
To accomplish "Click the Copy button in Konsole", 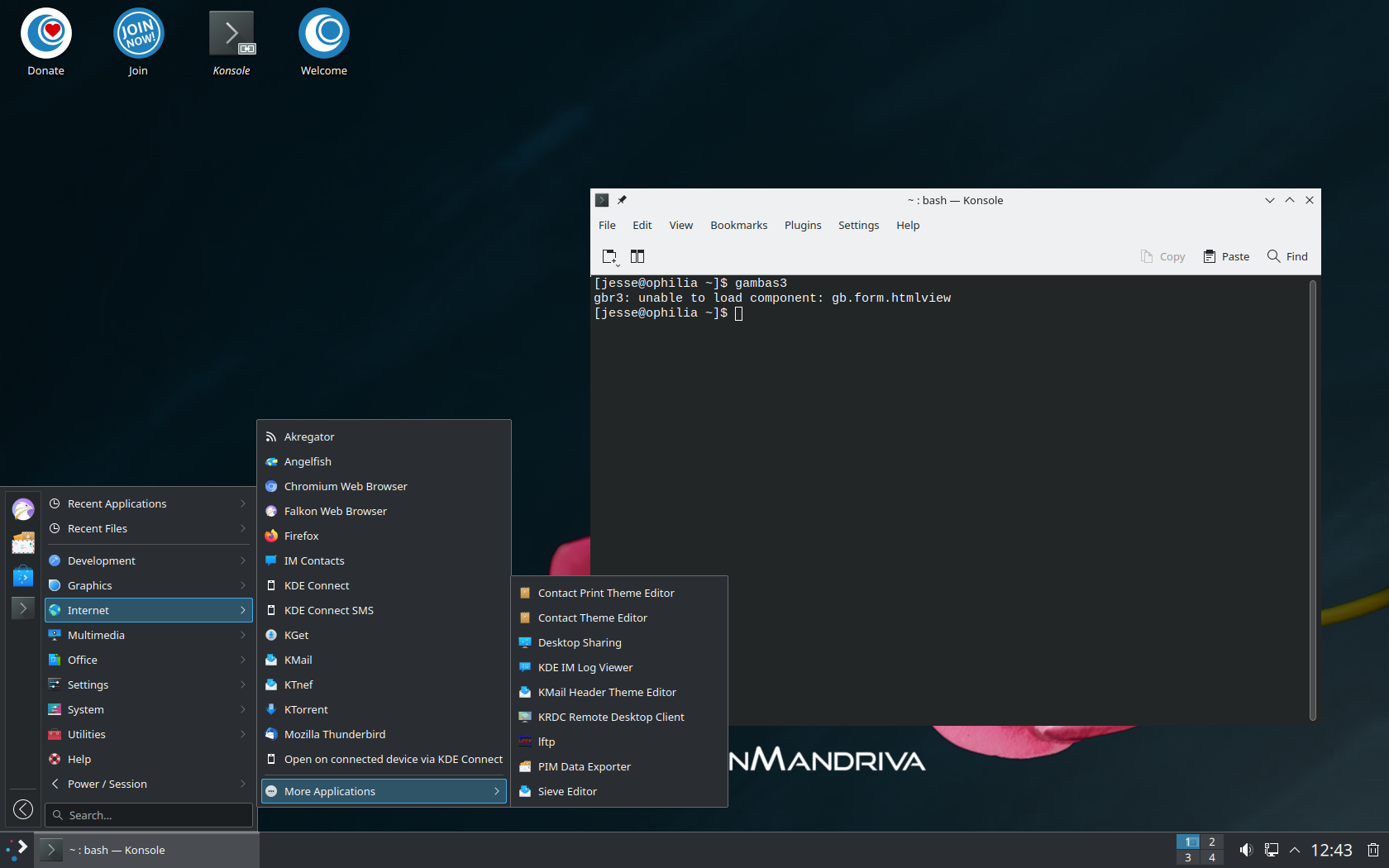I will 1162,256.
